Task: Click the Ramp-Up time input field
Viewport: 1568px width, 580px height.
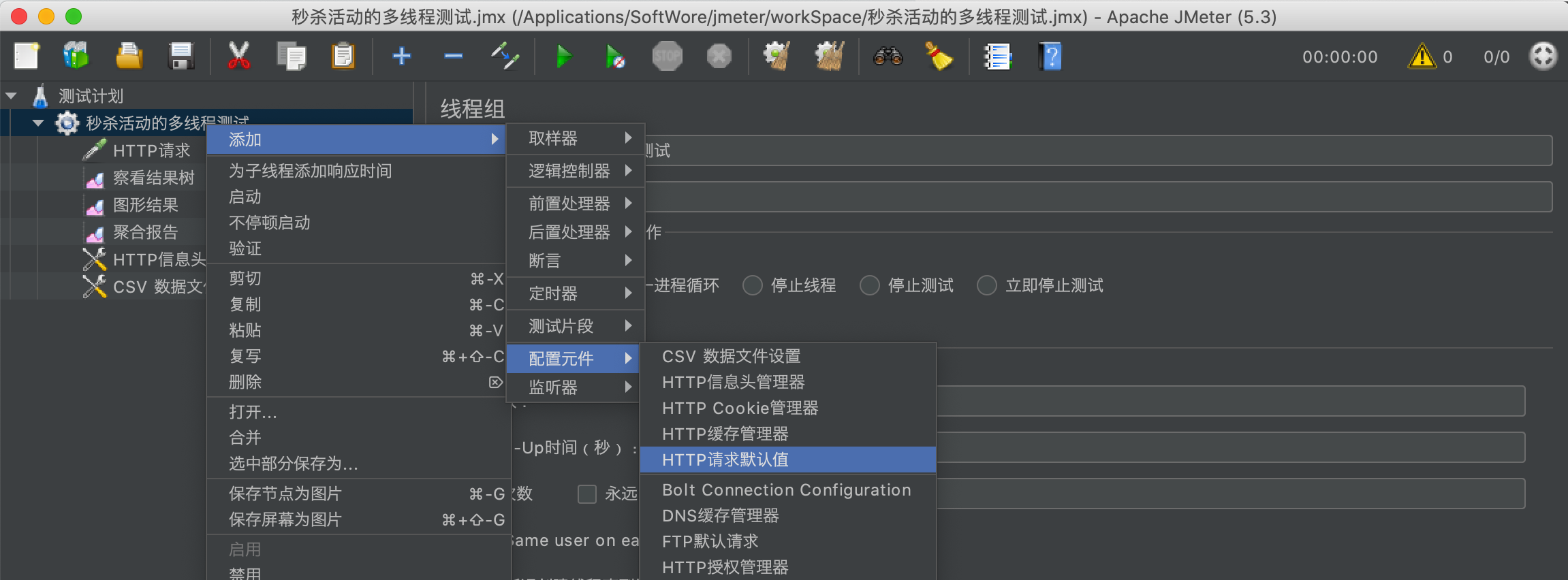Action: (1231, 447)
